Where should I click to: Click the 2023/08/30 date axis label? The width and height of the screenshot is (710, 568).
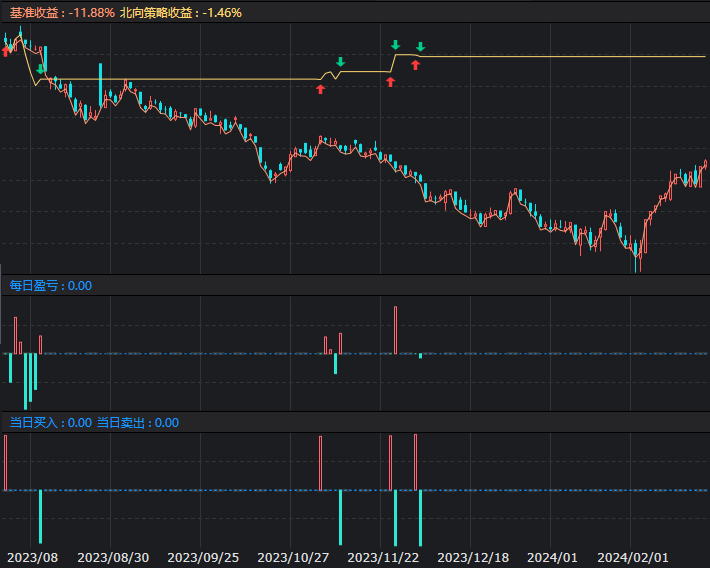point(113,558)
